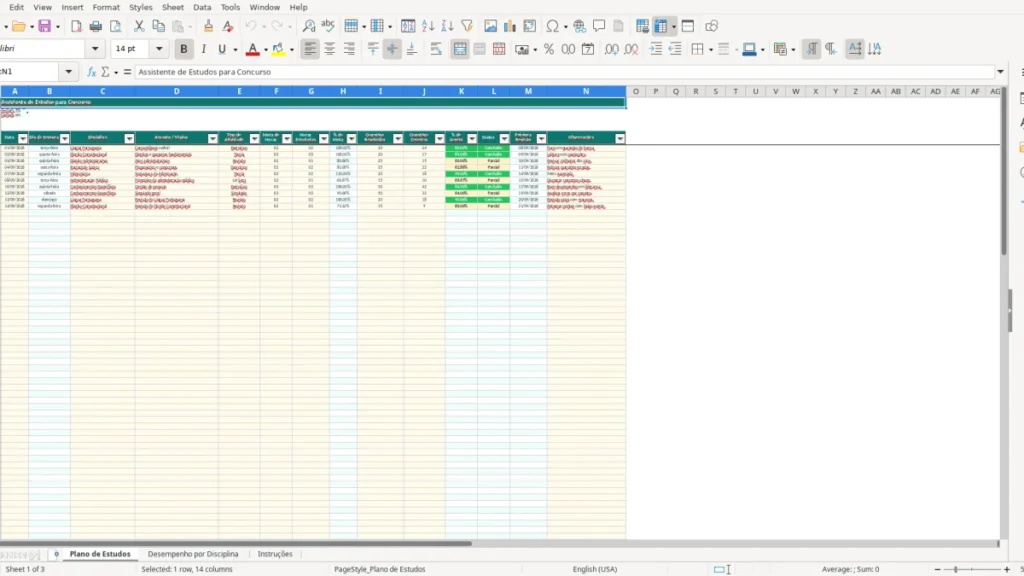
Task: Open Find & Replace
Action: click(x=309, y=26)
